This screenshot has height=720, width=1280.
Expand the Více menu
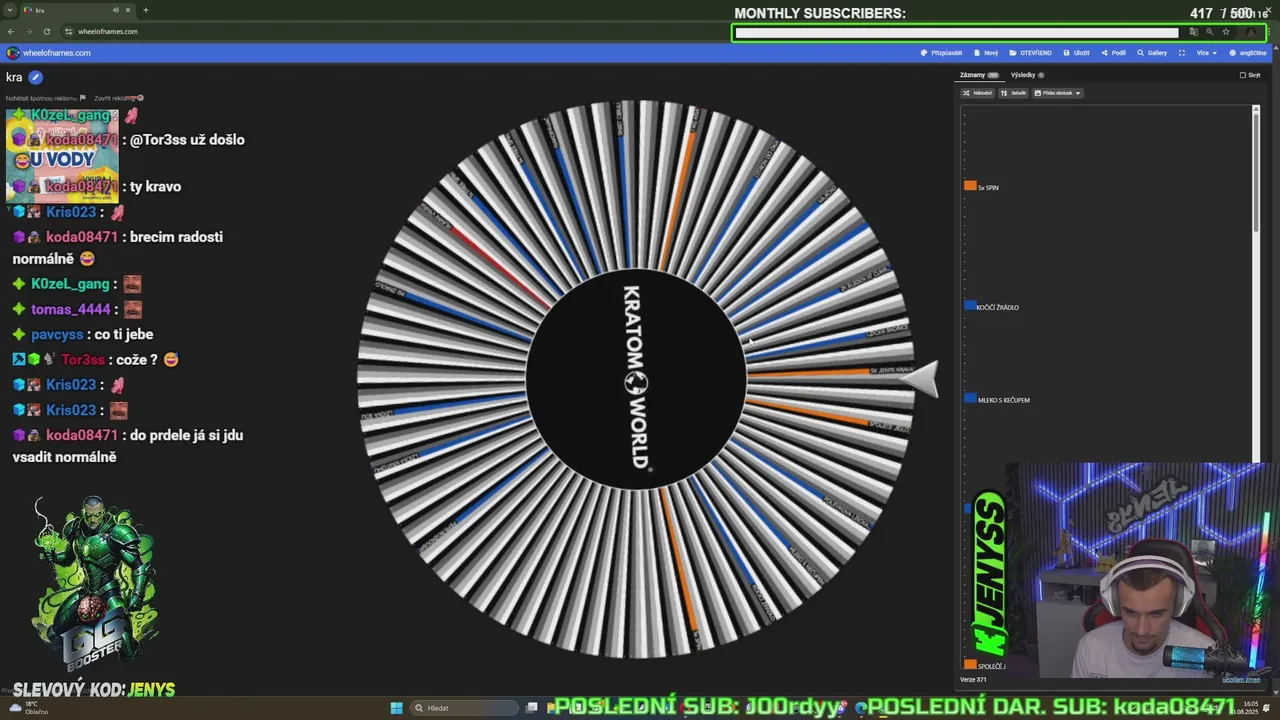point(1205,53)
